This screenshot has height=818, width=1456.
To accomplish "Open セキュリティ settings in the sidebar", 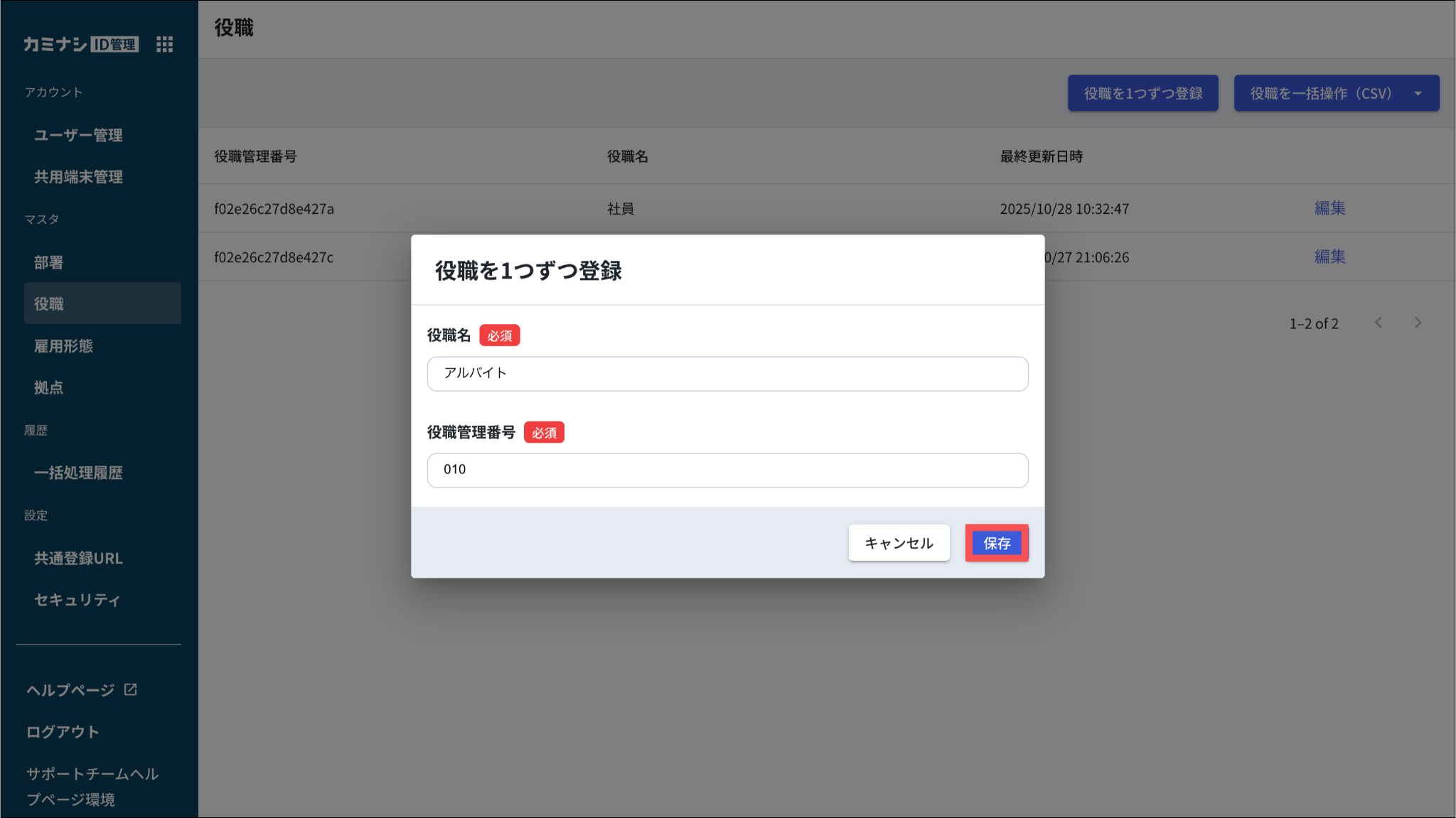I will point(77,600).
